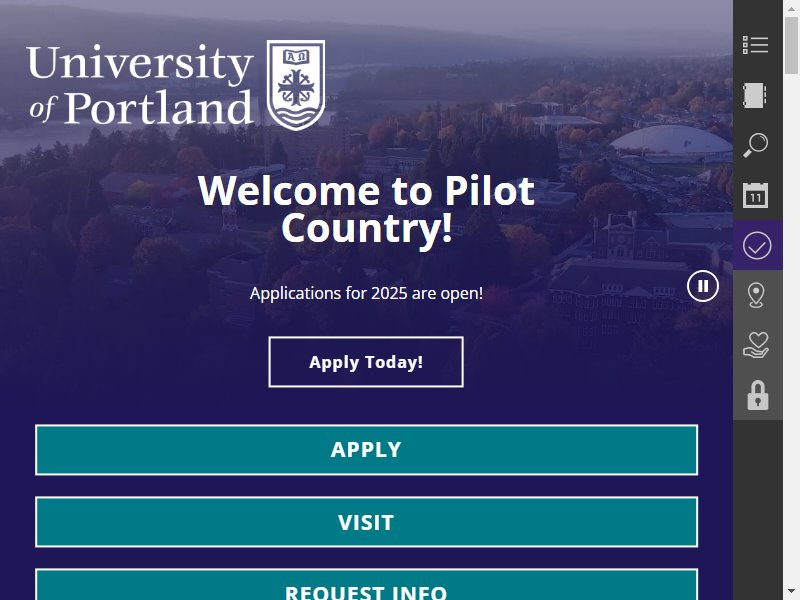Pause the hero background video
This screenshot has width=800, height=600.
(703, 286)
